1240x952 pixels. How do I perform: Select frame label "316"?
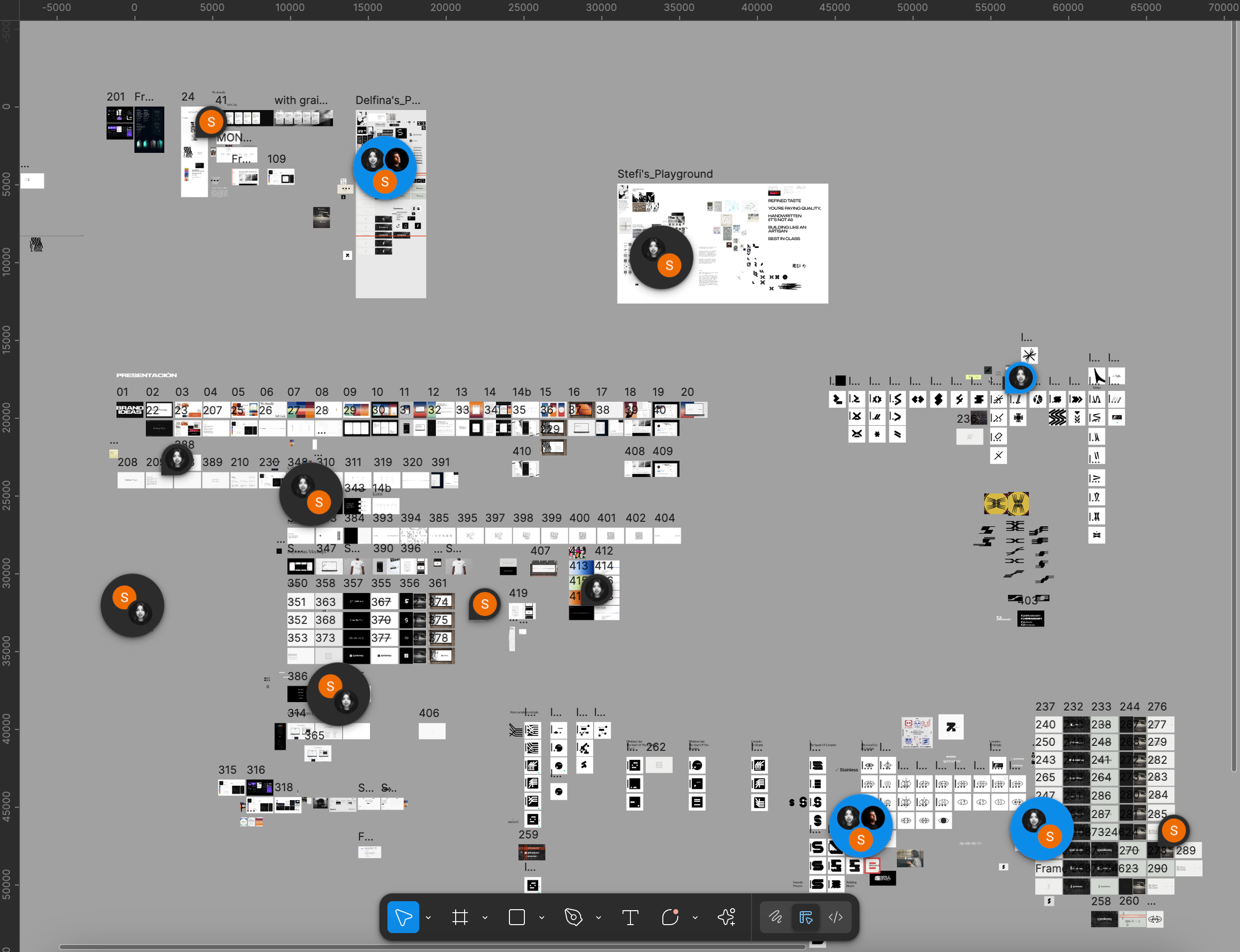[x=256, y=770]
